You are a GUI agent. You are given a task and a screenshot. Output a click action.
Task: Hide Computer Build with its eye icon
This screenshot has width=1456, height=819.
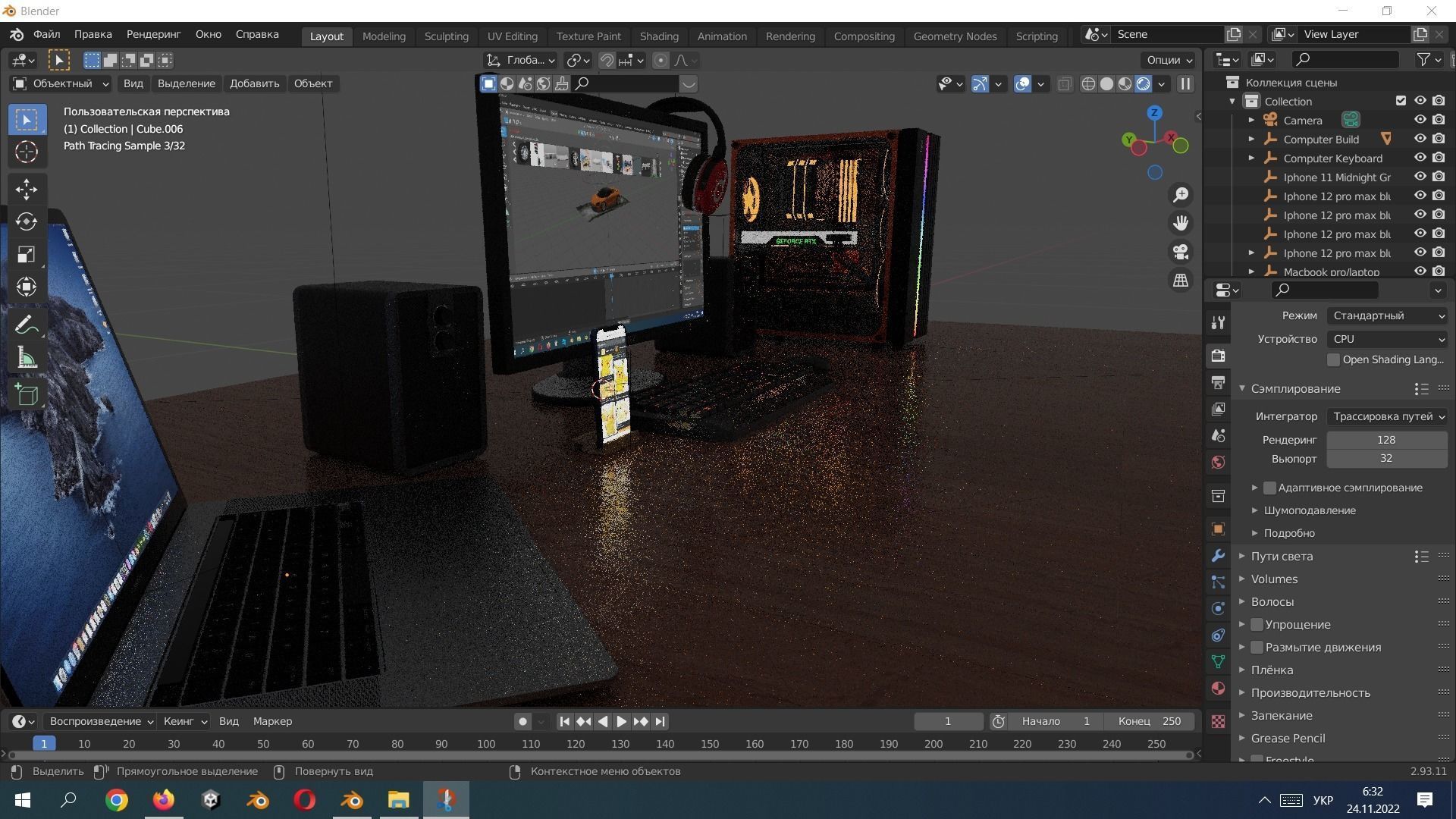[x=1420, y=139]
